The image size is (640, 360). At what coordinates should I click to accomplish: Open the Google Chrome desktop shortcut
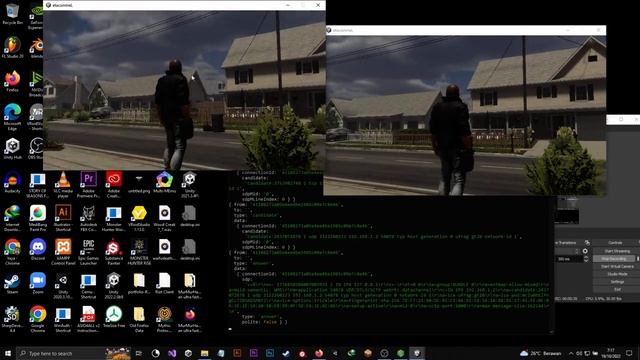tap(38, 319)
